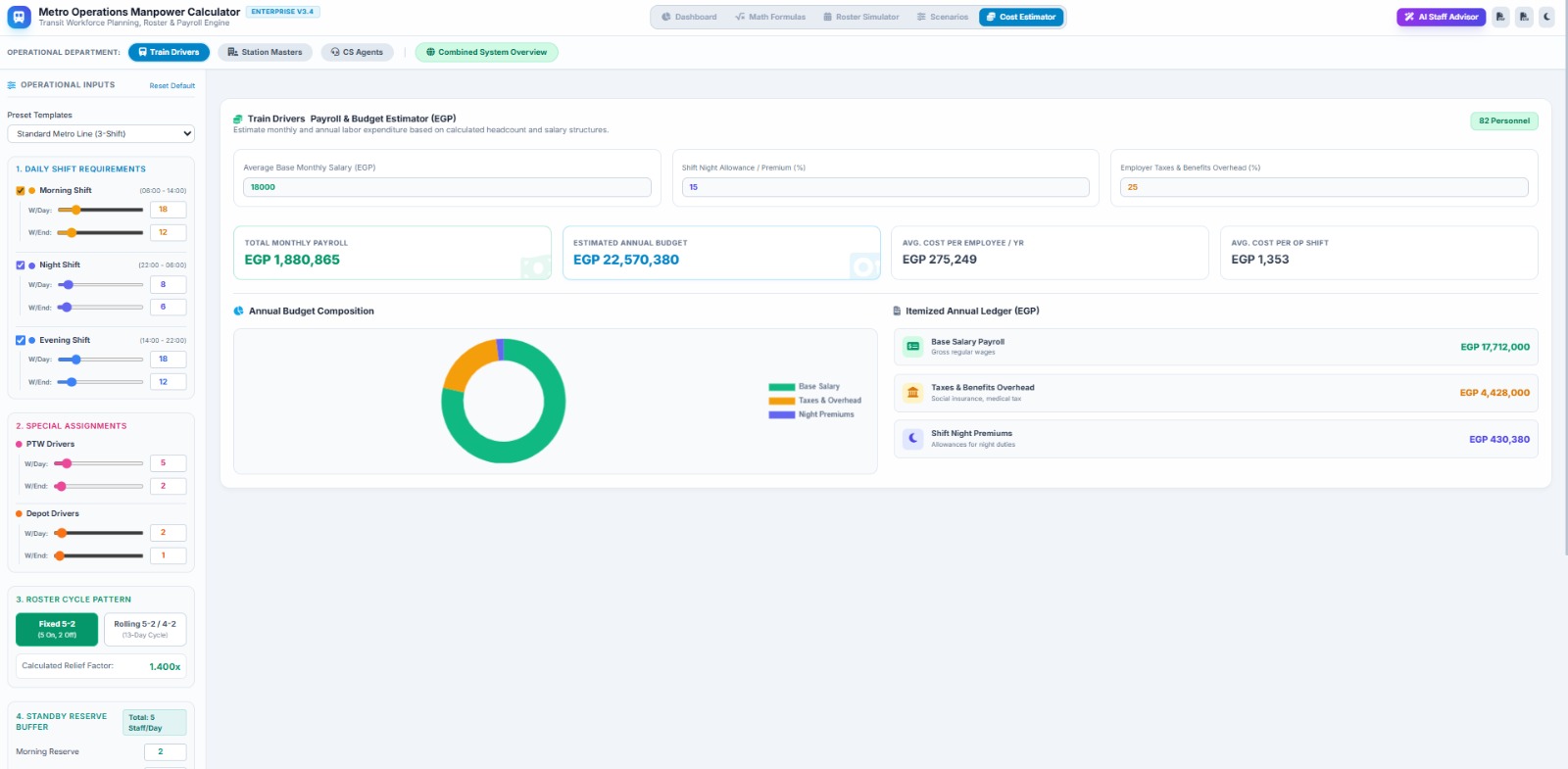1568x769 pixels.
Task: Open the Scenarios tab
Action: pyautogui.click(x=943, y=17)
